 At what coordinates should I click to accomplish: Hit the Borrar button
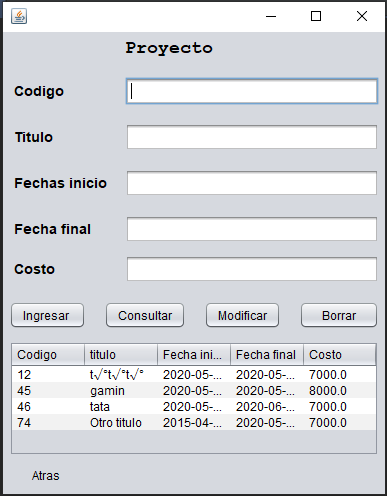click(x=339, y=315)
